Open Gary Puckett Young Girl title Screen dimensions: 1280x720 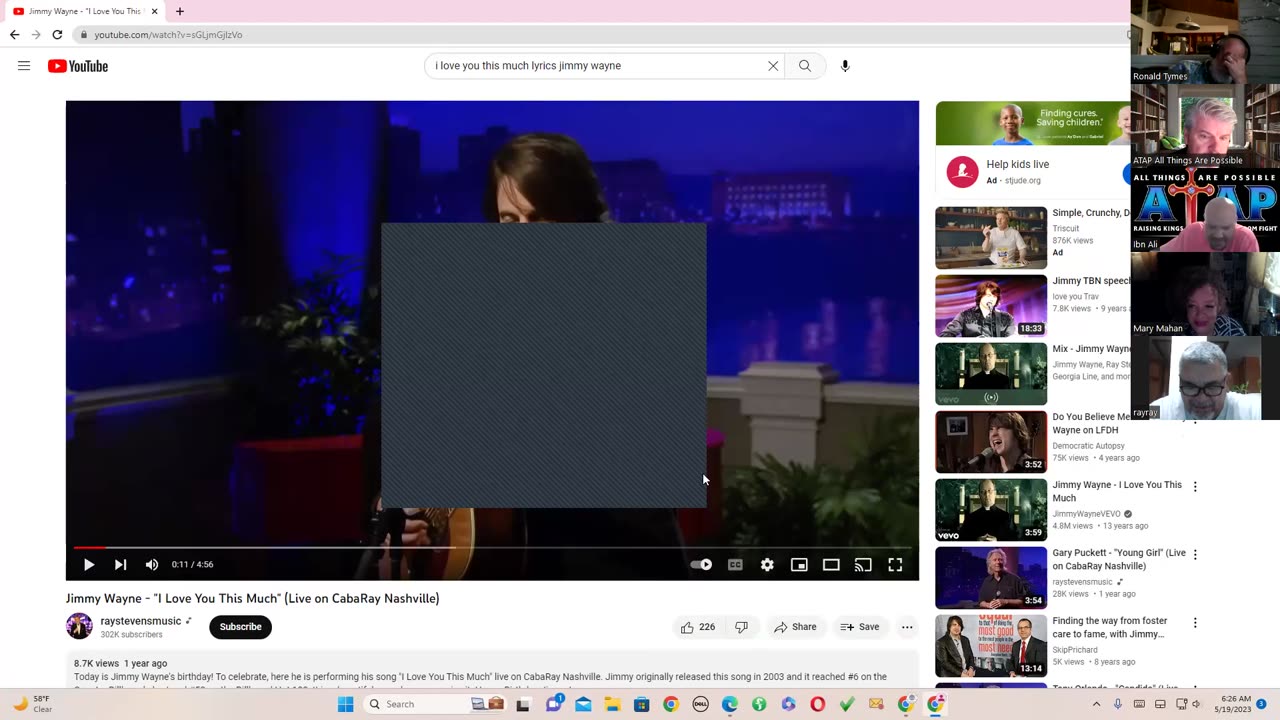(1119, 559)
